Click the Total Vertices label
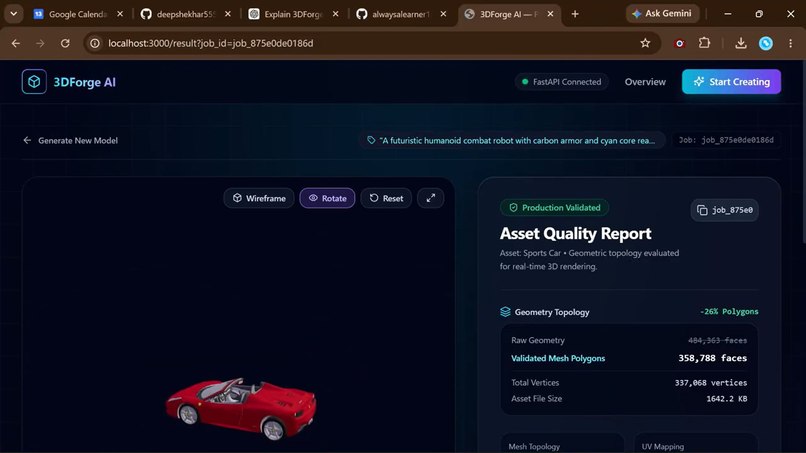The image size is (806, 453). tap(535, 383)
